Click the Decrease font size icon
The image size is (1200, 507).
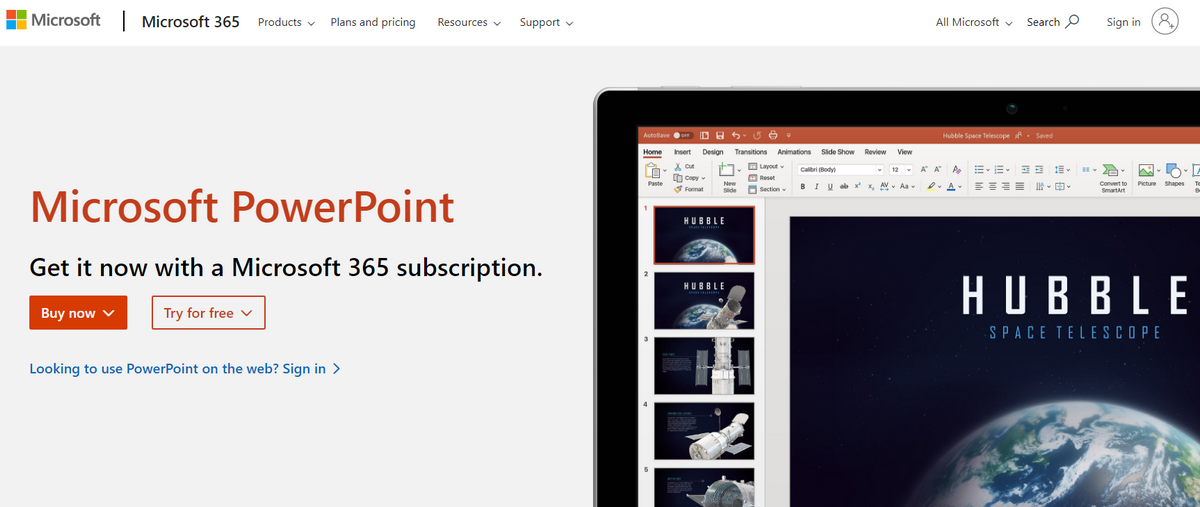pos(937,169)
